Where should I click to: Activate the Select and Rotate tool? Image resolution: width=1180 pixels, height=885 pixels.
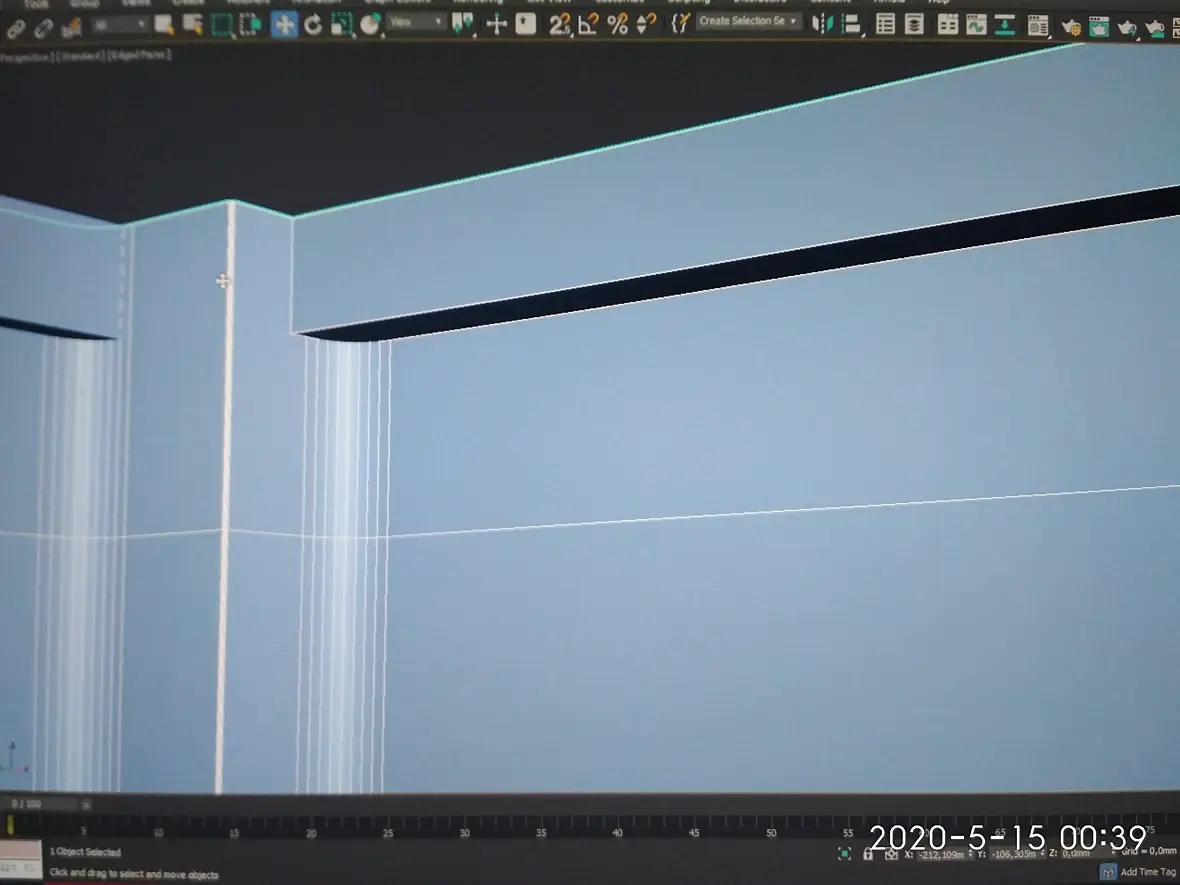[313, 25]
